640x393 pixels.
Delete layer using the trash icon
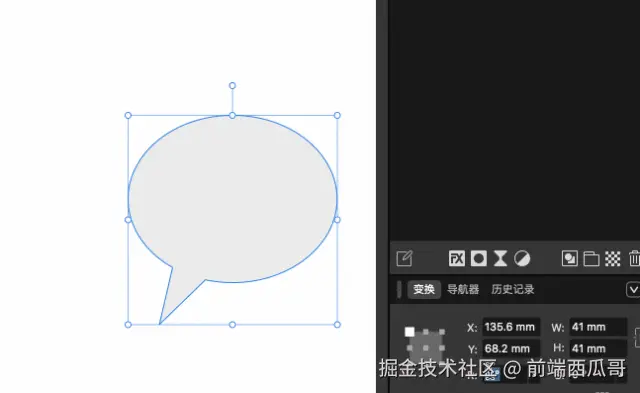(634, 258)
